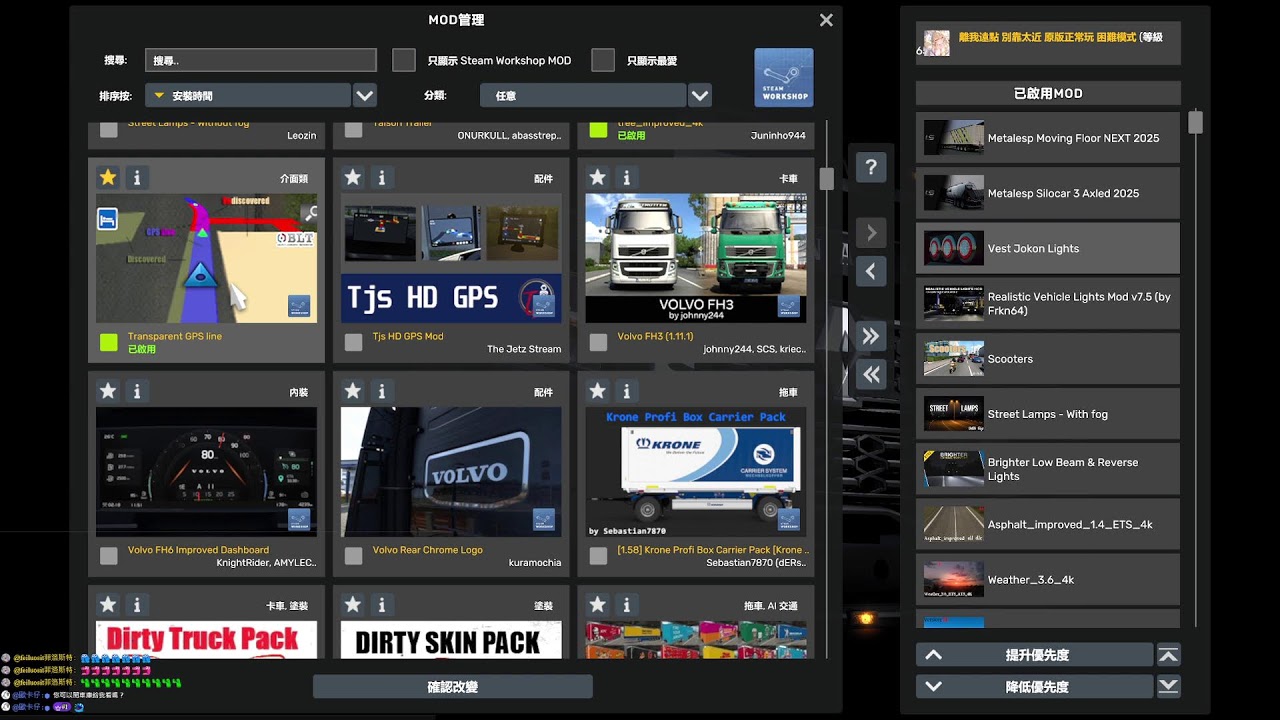Viewport: 1280px width, 720px height.
Task: Open the Steam Workshop button
Action: point(784,78)
